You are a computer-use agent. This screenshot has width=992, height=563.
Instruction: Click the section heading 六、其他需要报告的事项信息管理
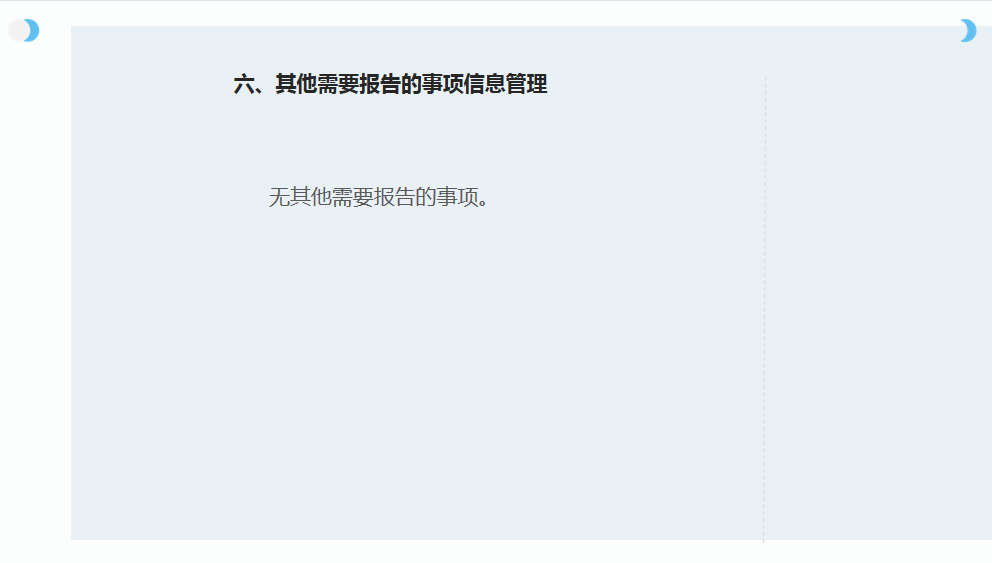390,84
